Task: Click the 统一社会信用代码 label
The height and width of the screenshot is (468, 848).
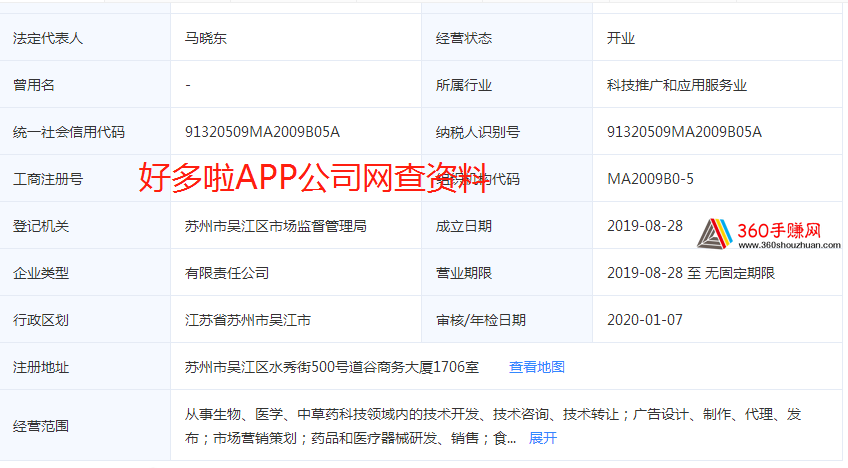Action: (x=69, y=132)
